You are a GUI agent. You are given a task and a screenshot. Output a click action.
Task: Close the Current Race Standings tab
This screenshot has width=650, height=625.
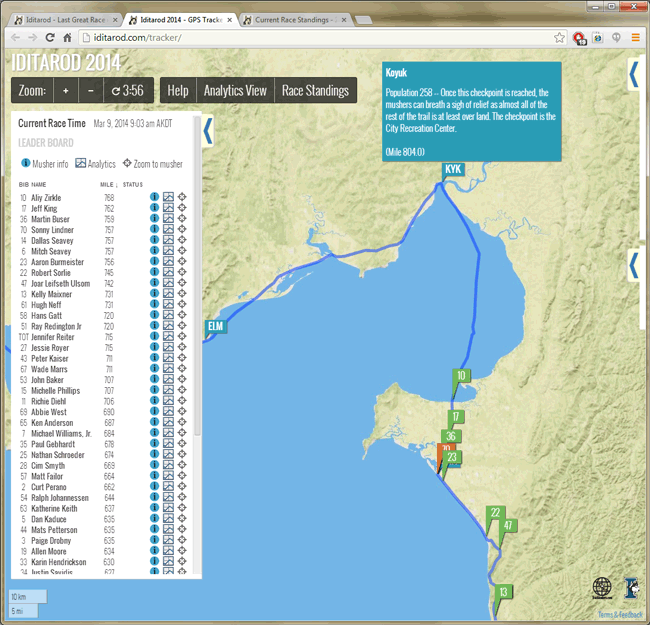coord(344,20)
